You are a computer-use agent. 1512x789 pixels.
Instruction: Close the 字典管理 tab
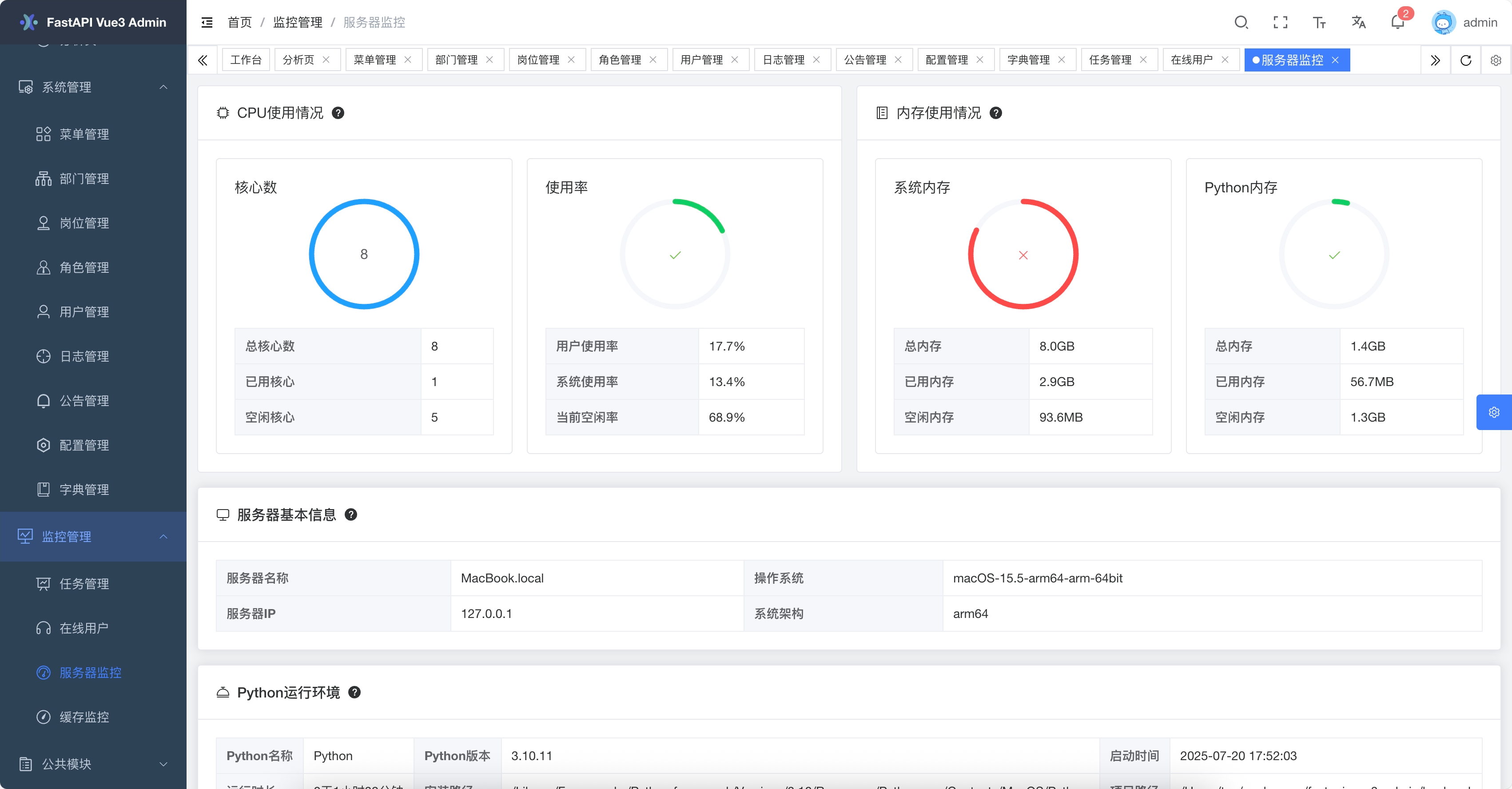[x=1061, y=60]
